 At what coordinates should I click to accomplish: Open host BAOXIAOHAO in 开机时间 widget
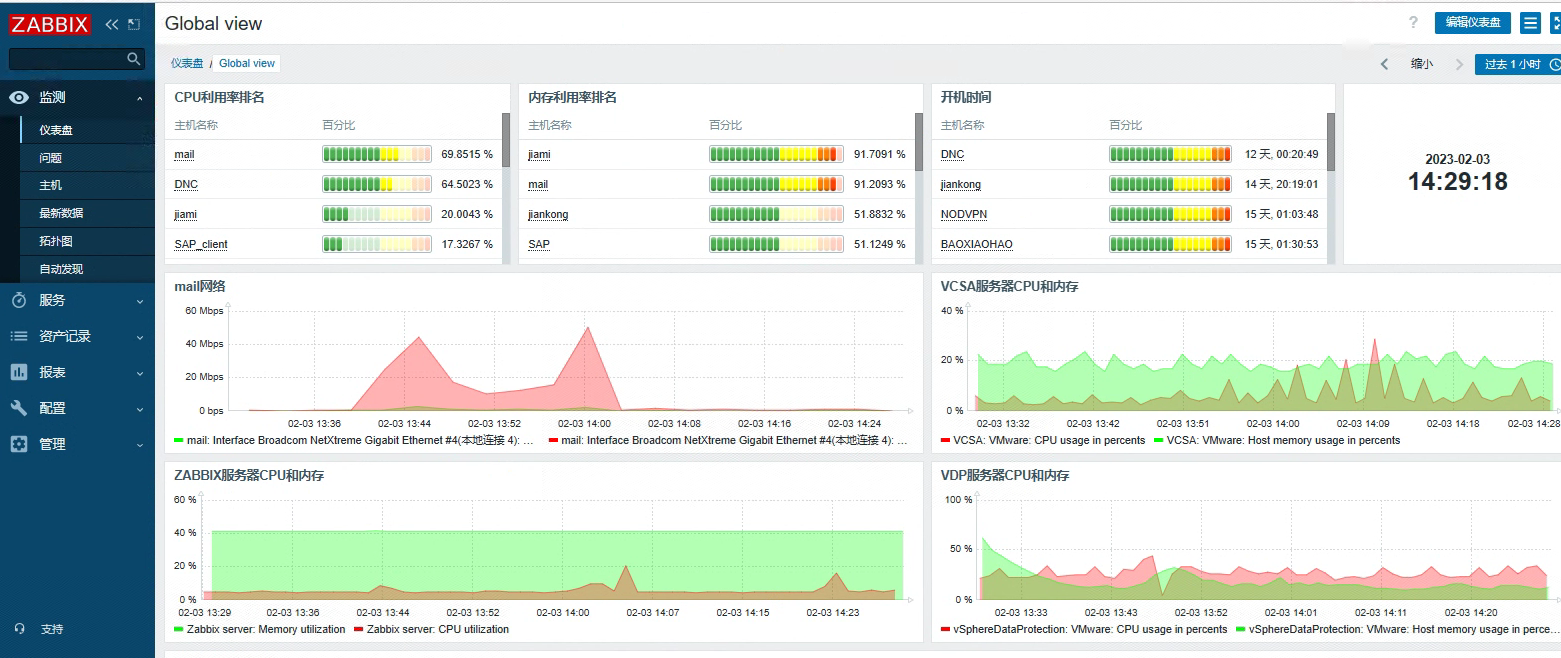[977, 244]
